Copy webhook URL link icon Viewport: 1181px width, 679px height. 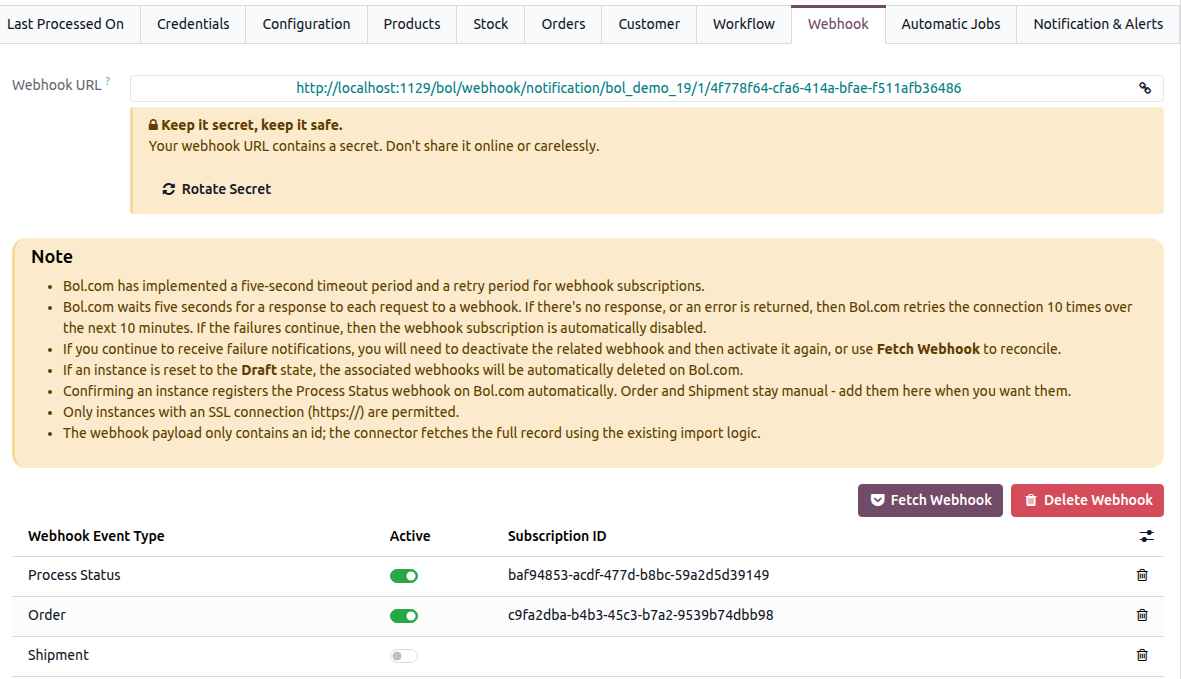point(1145,88)
